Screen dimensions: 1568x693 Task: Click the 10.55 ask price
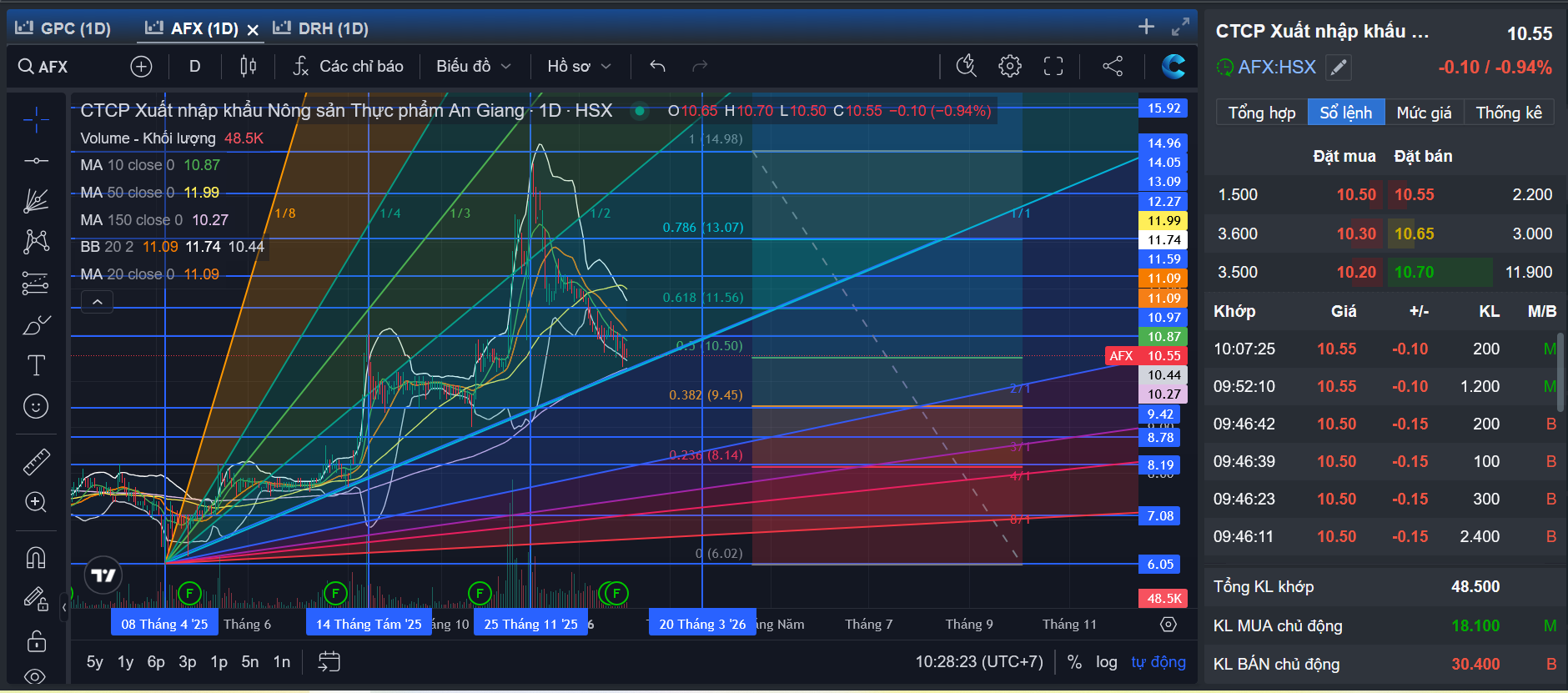pos(1415,195)
